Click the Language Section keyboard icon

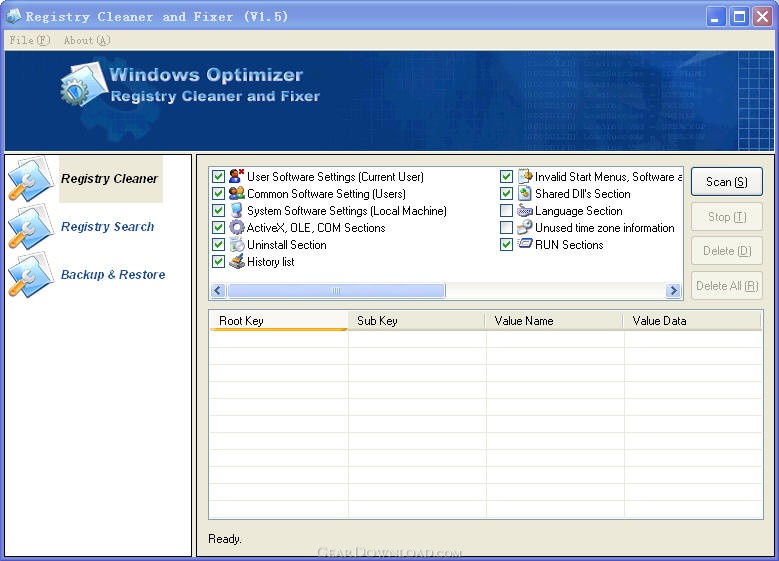(525, 210)
